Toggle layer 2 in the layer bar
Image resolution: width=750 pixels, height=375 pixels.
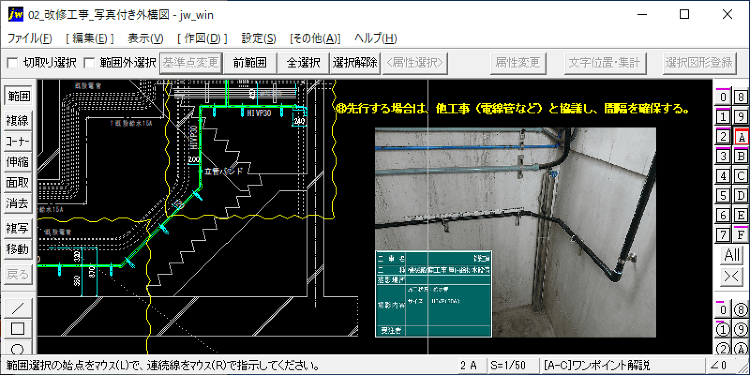click(x=723, y=137)
